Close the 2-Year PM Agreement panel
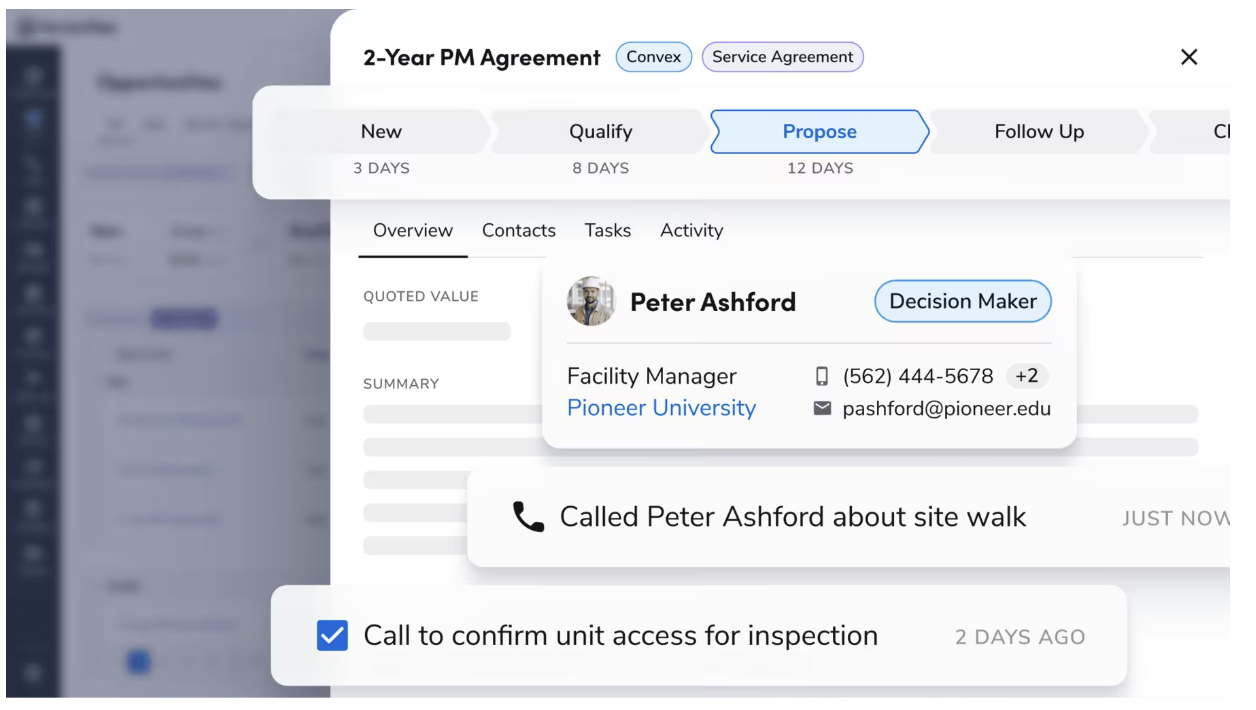Screen dimensions: 1256x710 [1189, 57]
